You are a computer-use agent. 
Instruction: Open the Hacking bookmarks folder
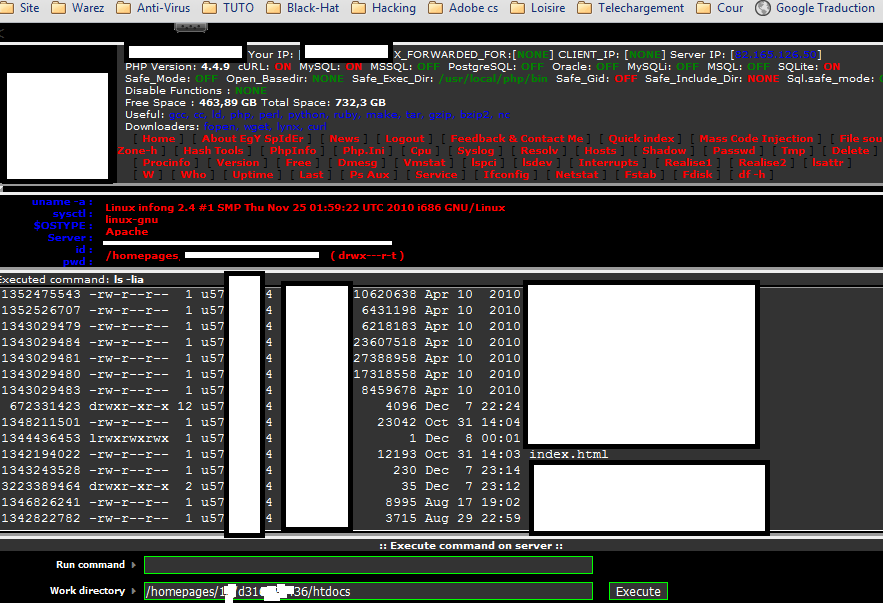(x=383, y=8)
